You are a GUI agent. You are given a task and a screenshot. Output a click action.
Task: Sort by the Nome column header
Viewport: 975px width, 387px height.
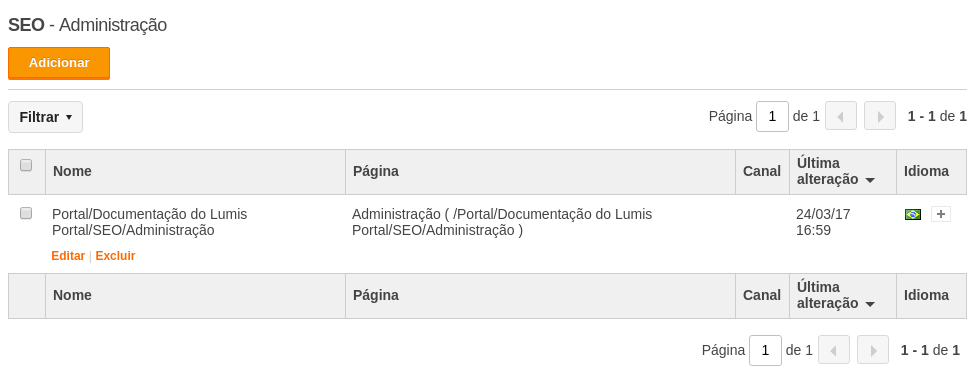tap(72, 171)
